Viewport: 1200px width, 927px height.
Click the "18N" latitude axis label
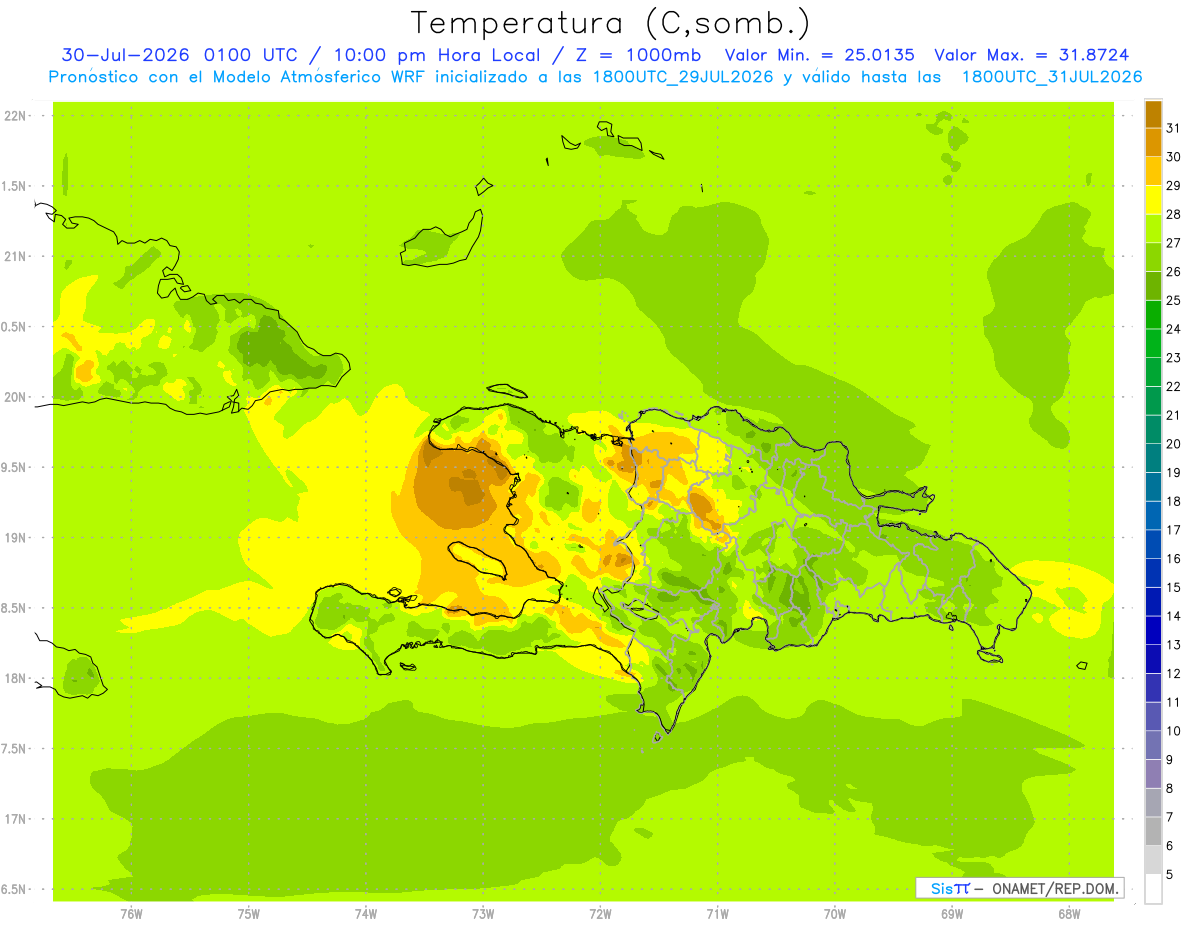pos(17,679)
